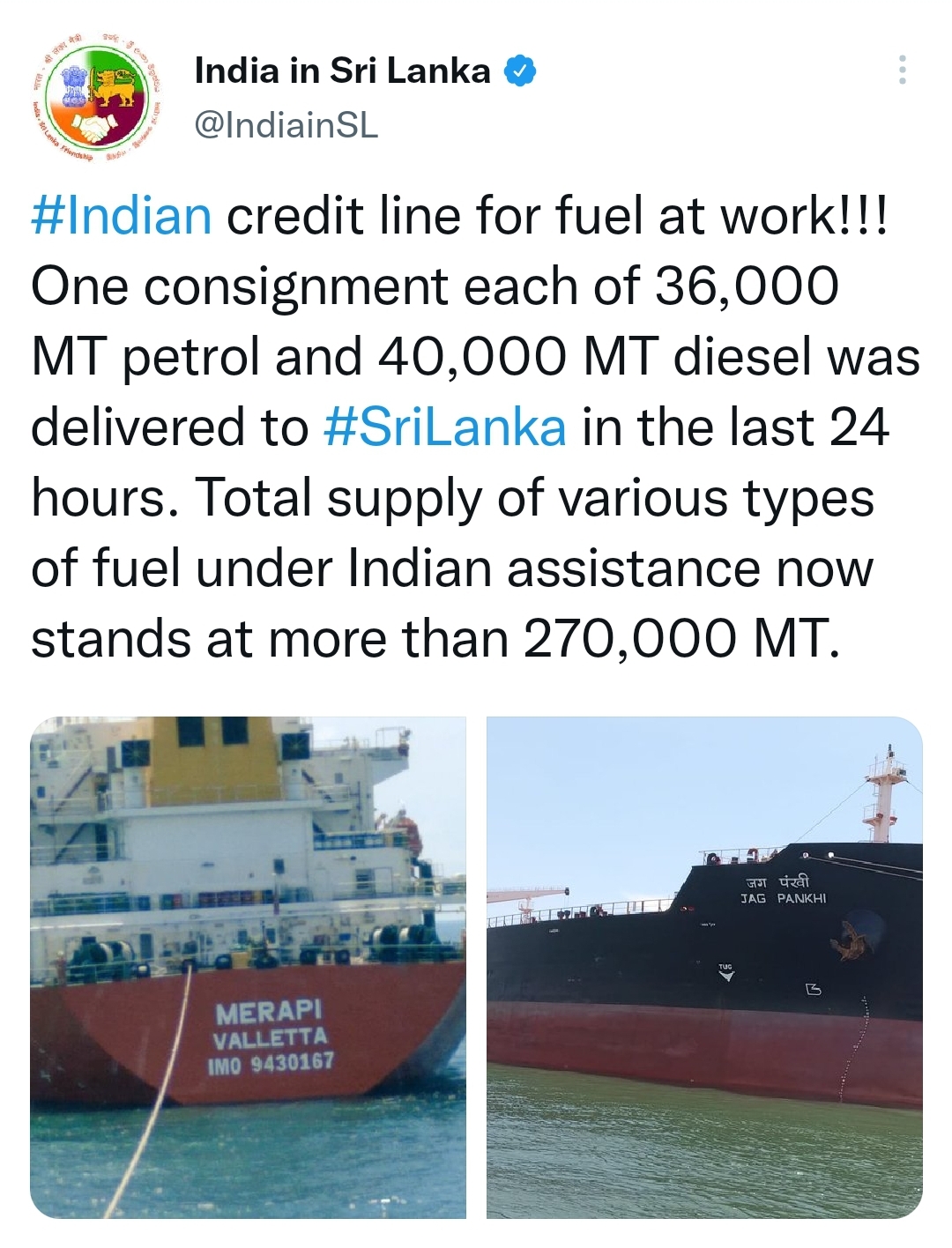Open the Jag Pankhi ship photo
Screen dimensions: 952x1248
coord(704,968)
